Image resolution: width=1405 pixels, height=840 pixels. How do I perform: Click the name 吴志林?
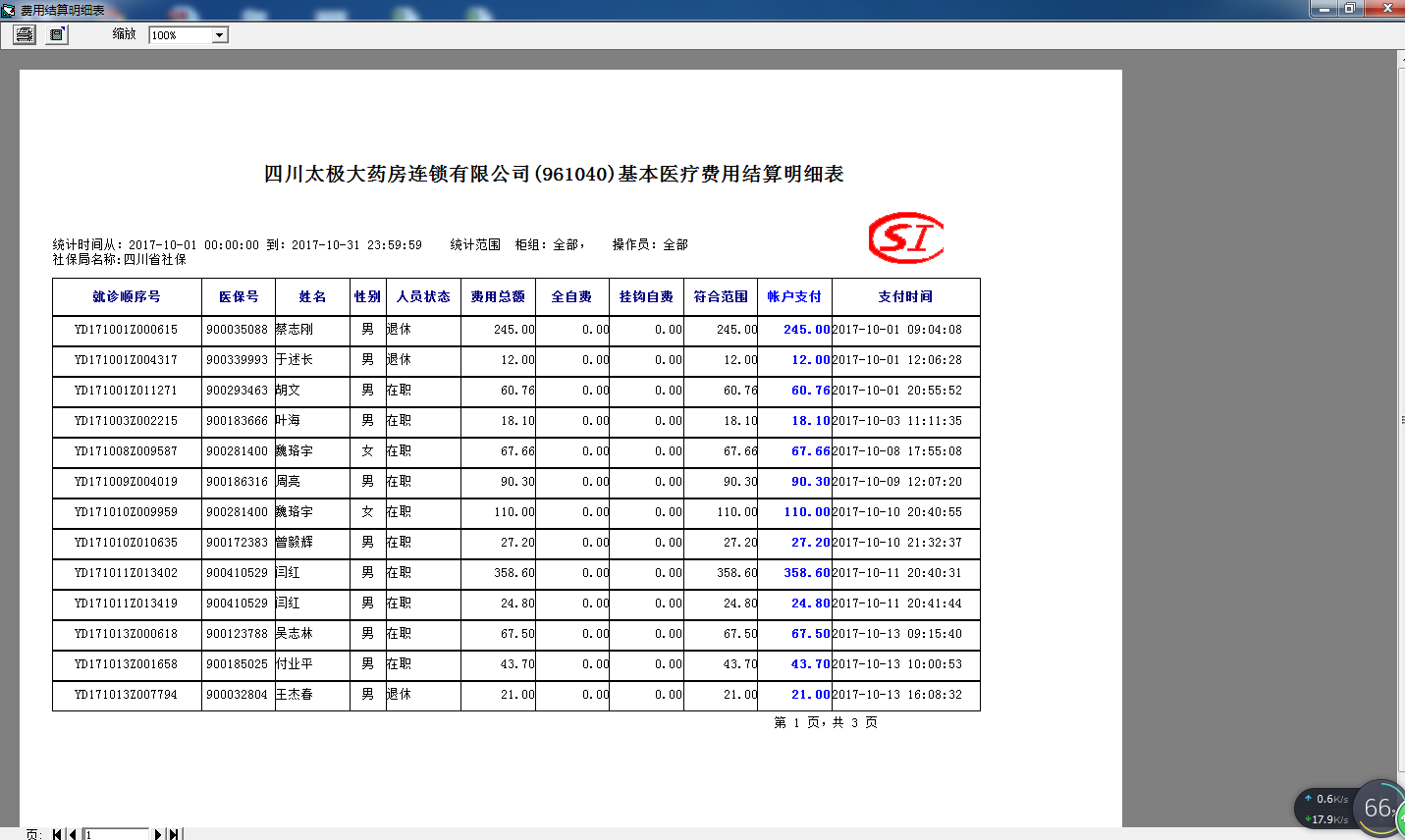click(x=295, y=634)
